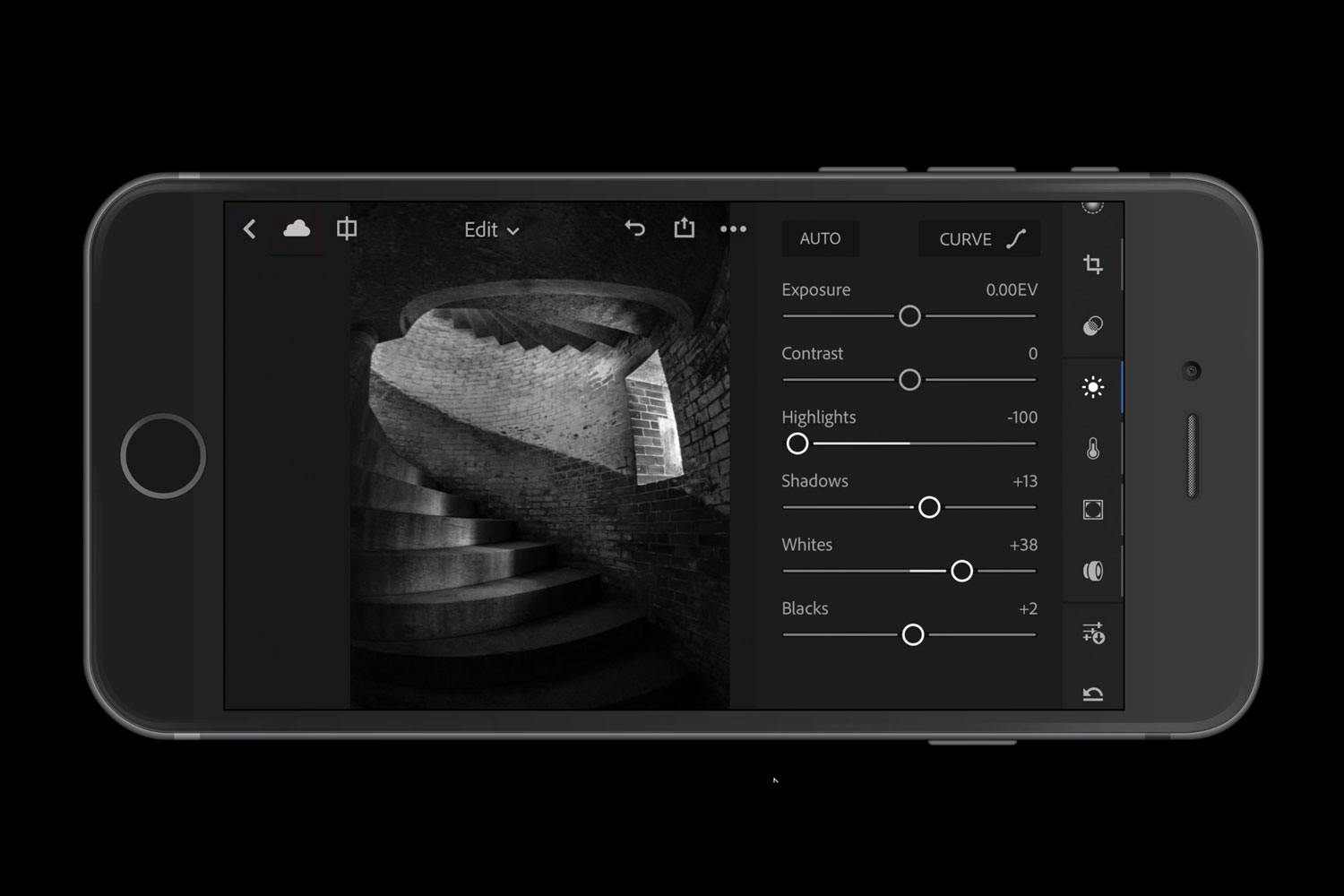Open the Color adjustments panel
The width and height of the screenshot is (1344, 896).
[x=1093, y=448]
